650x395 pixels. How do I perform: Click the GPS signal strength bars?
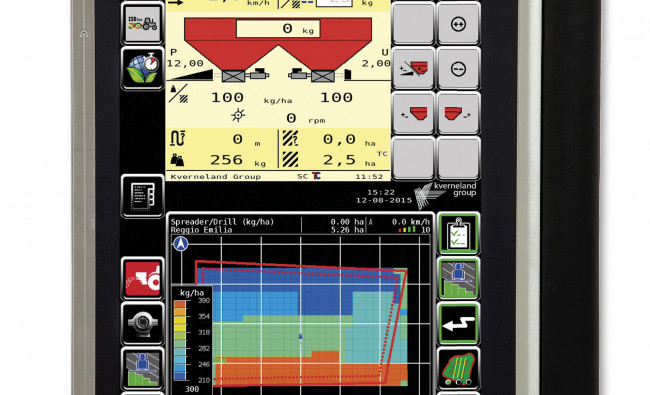pyautogui.click(x=407, y=229)
